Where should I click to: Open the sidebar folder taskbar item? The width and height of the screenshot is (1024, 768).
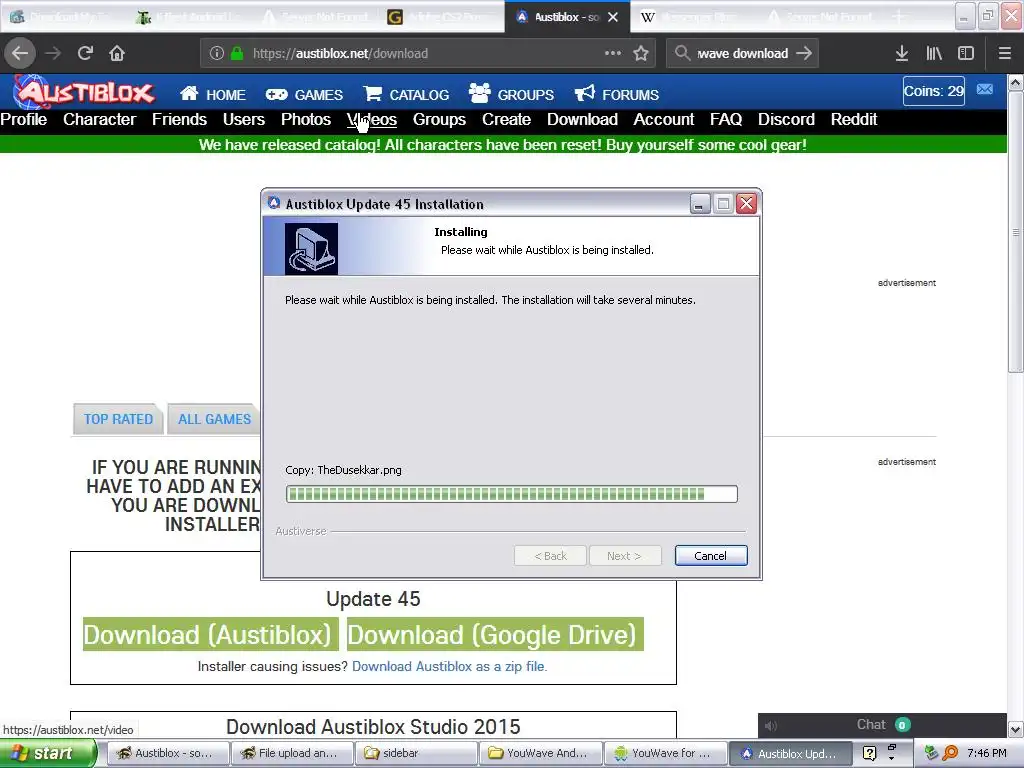click(416, 753)
